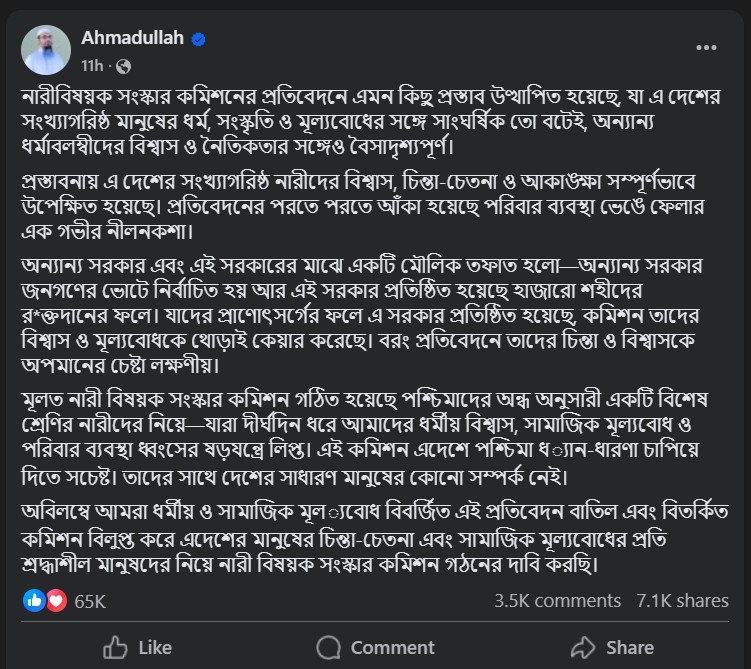Click the last paragraph of the post

pyautogui.click(x=375, y=538)
